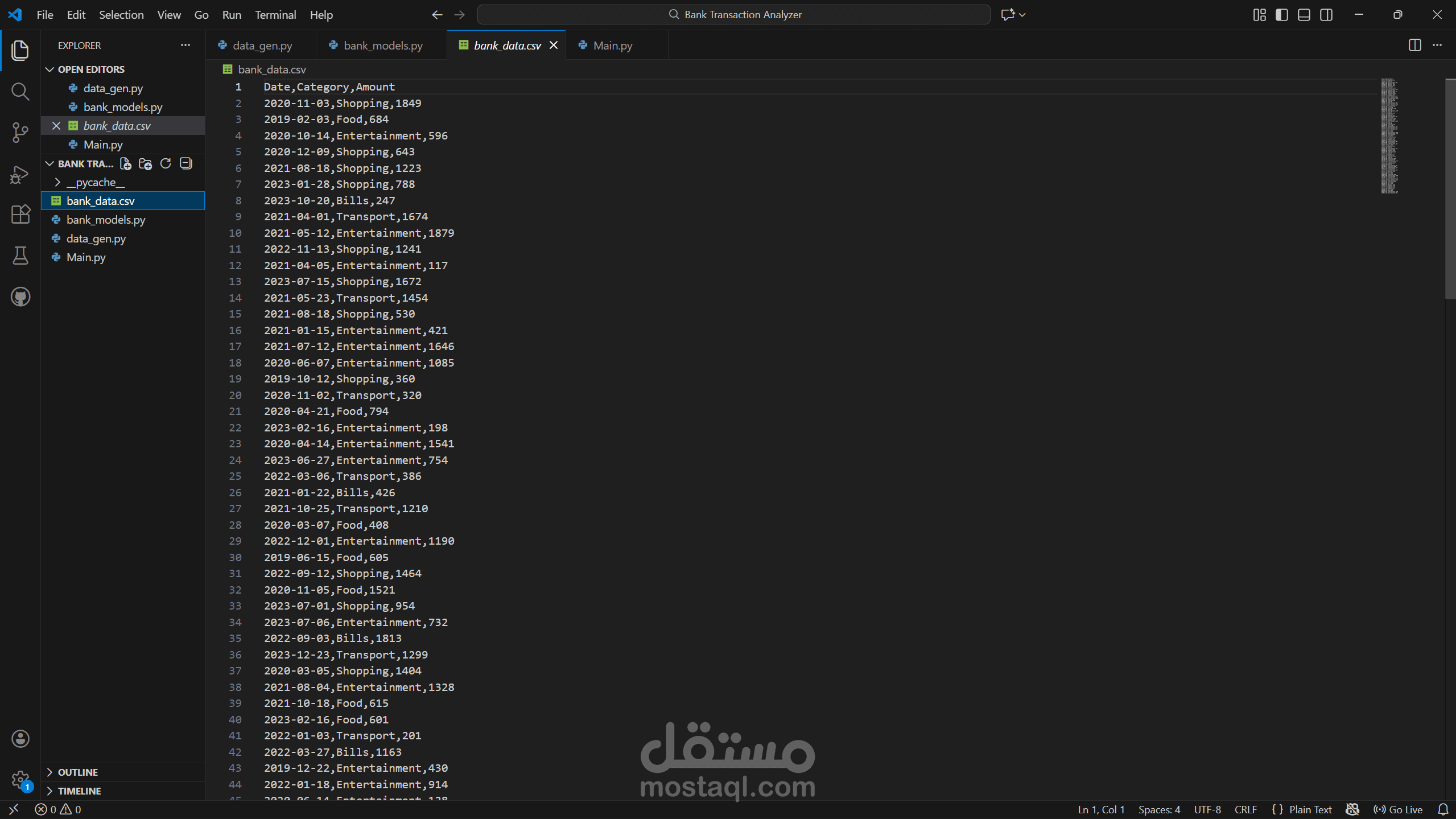Open the Source Control view

point(20,133)
